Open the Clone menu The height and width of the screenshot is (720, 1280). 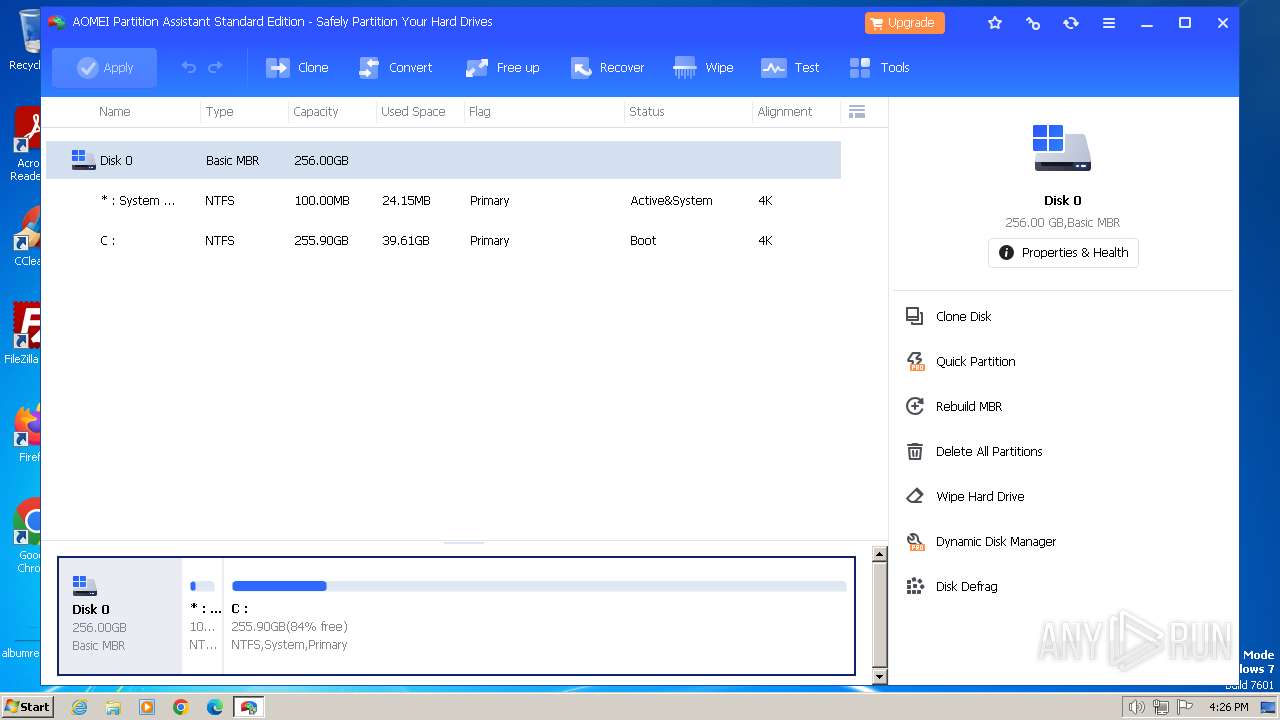pos(297,67)
